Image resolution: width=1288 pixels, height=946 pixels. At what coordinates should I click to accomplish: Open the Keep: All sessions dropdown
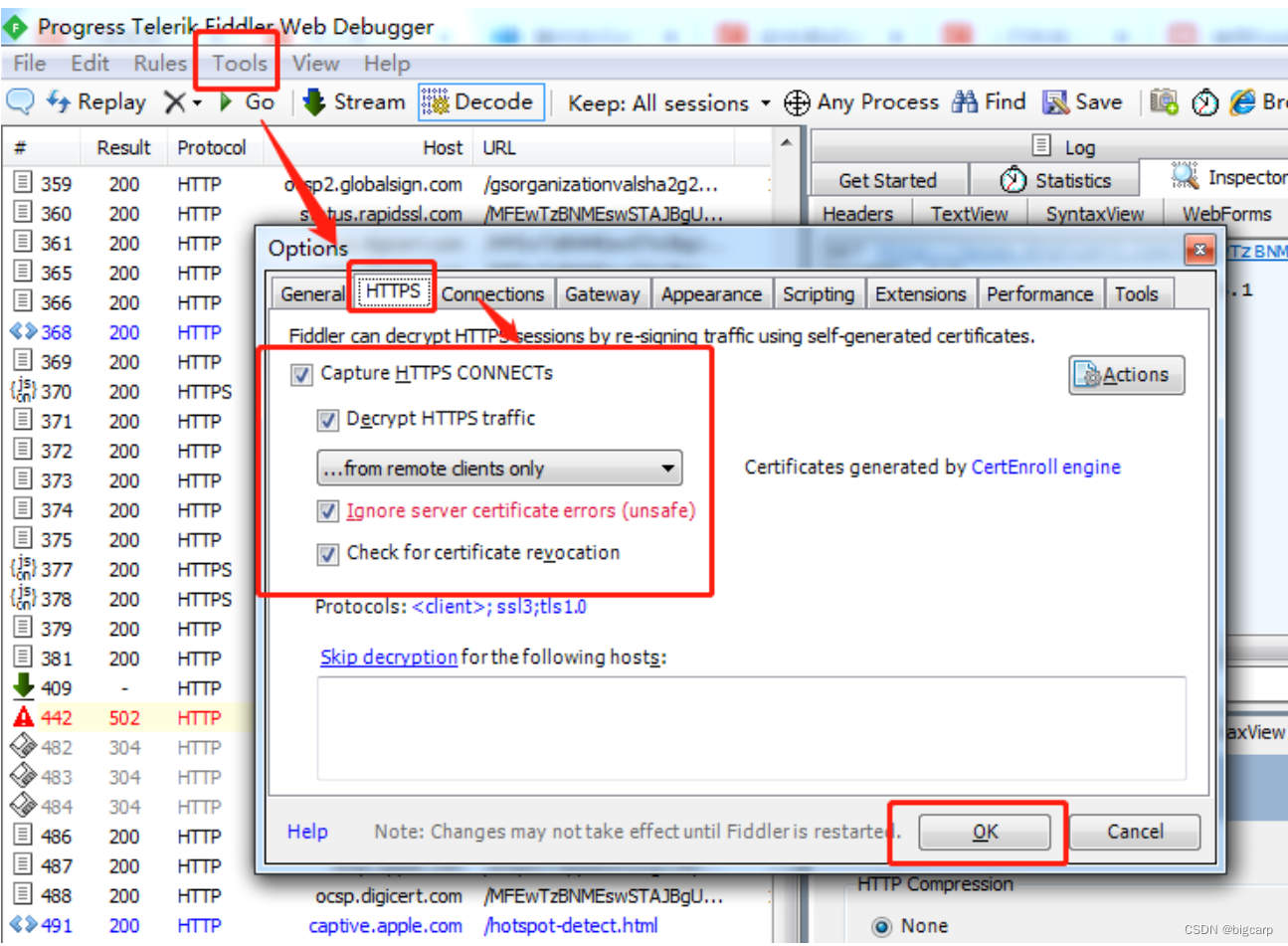pyautogui.click(x=669, y=102)
